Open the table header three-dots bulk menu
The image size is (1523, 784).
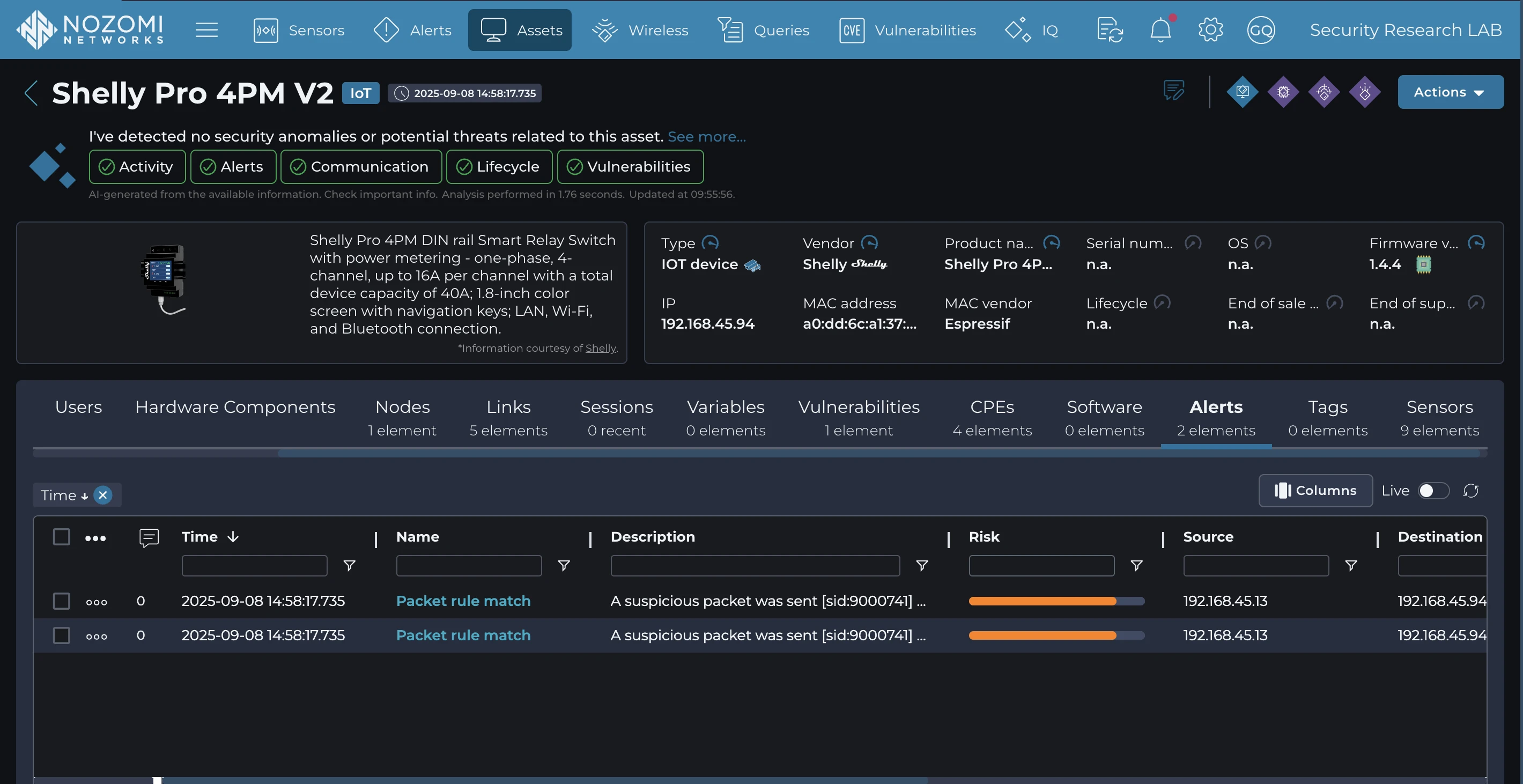[95, 538]
